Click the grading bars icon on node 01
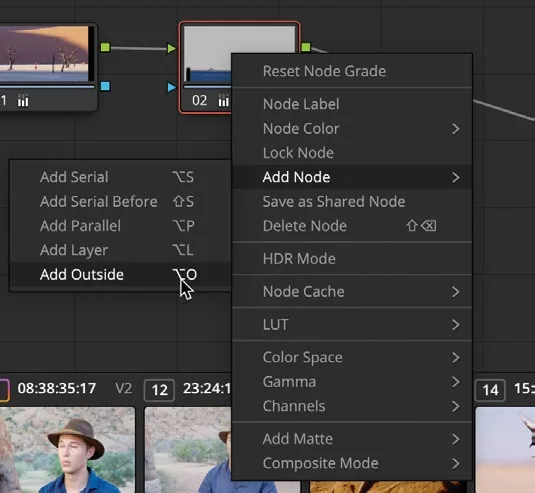 [x=23, y=100]
